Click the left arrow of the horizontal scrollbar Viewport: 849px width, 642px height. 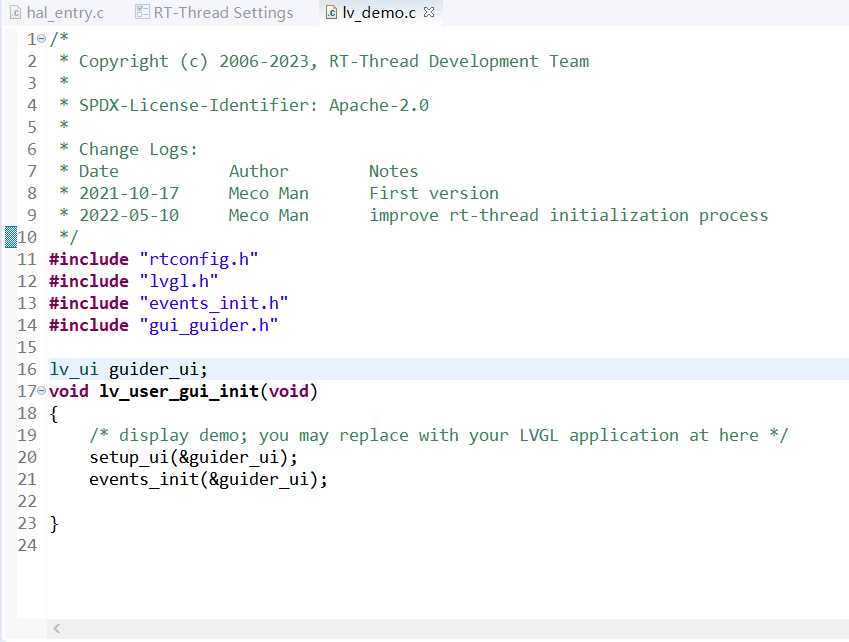[x=56, y=627]
